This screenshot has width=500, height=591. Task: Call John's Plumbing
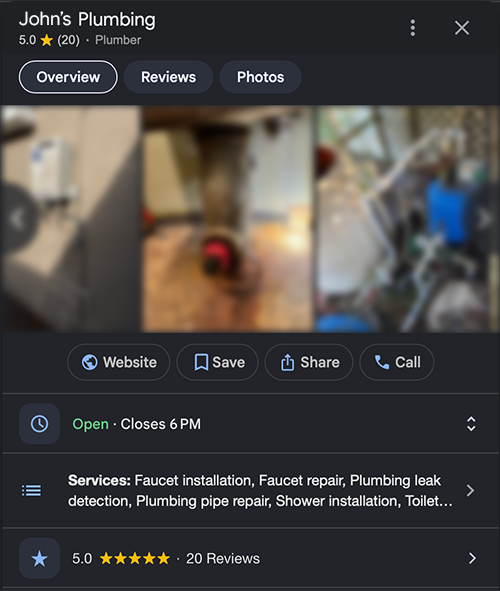click(397, 362)
